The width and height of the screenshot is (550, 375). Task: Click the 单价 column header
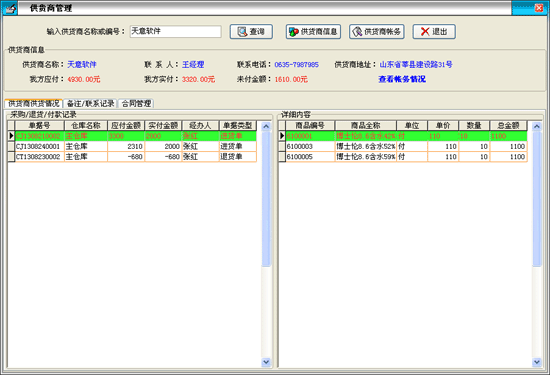pos(443,126)
